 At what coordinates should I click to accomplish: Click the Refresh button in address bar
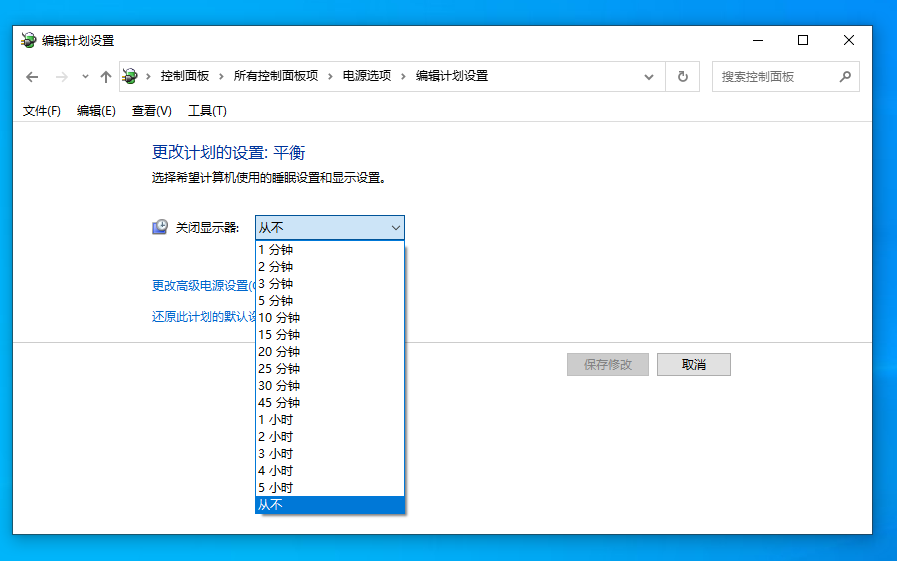click(x=683, y=77)
